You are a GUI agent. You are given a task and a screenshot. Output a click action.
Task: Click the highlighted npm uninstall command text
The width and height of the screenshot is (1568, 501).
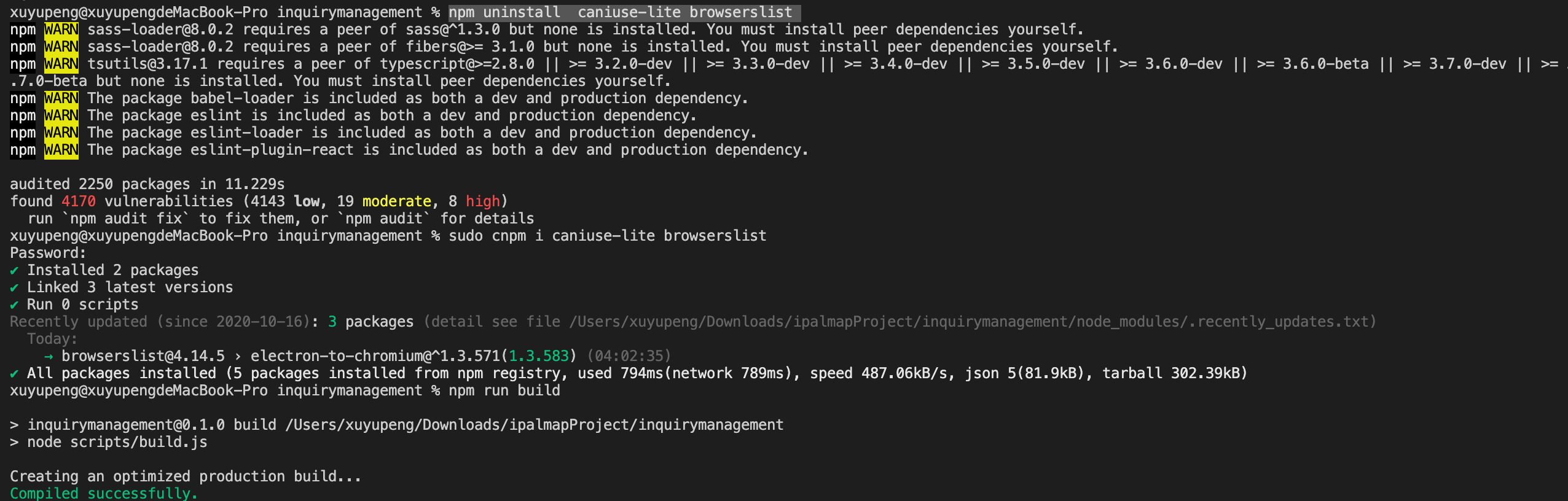(x=624, y=12)
